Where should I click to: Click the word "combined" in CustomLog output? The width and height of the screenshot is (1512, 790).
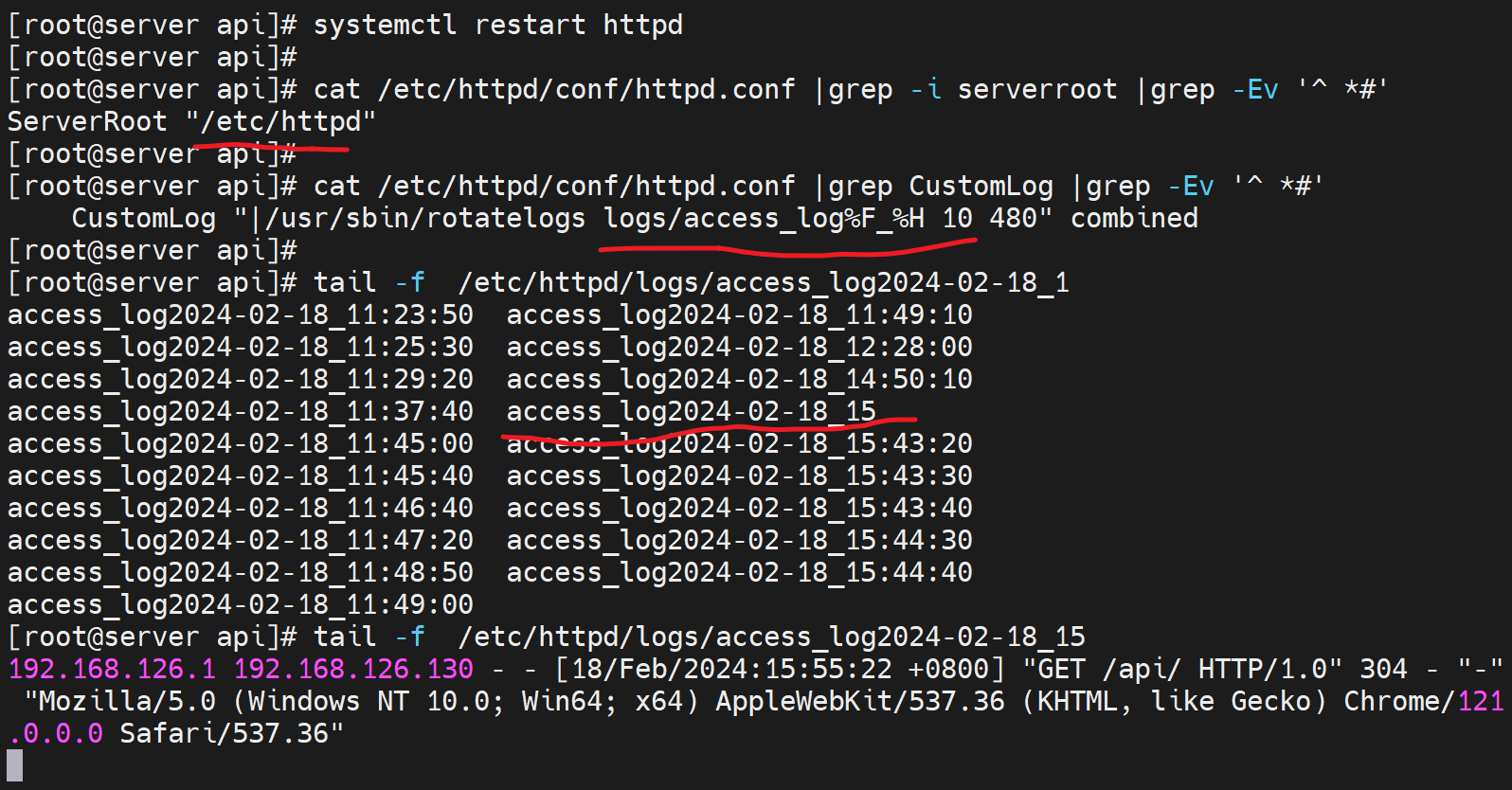click(x=1133, y=218)
